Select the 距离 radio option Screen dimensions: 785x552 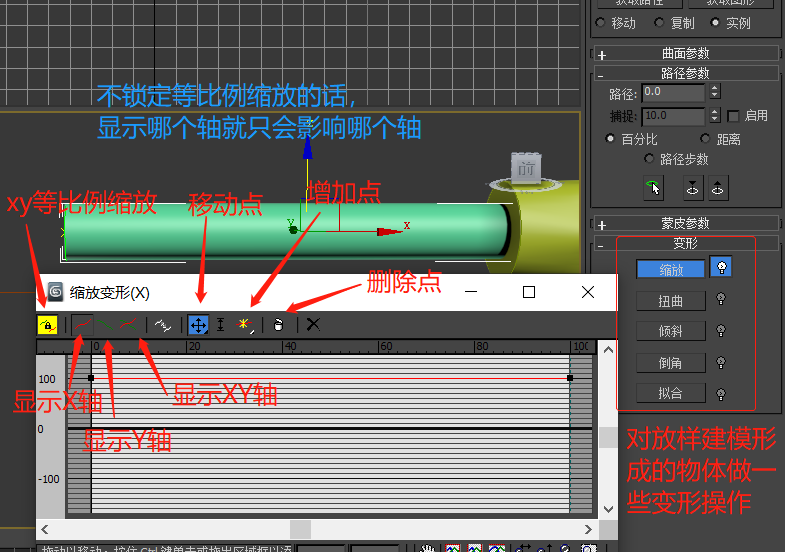[705, 139]
